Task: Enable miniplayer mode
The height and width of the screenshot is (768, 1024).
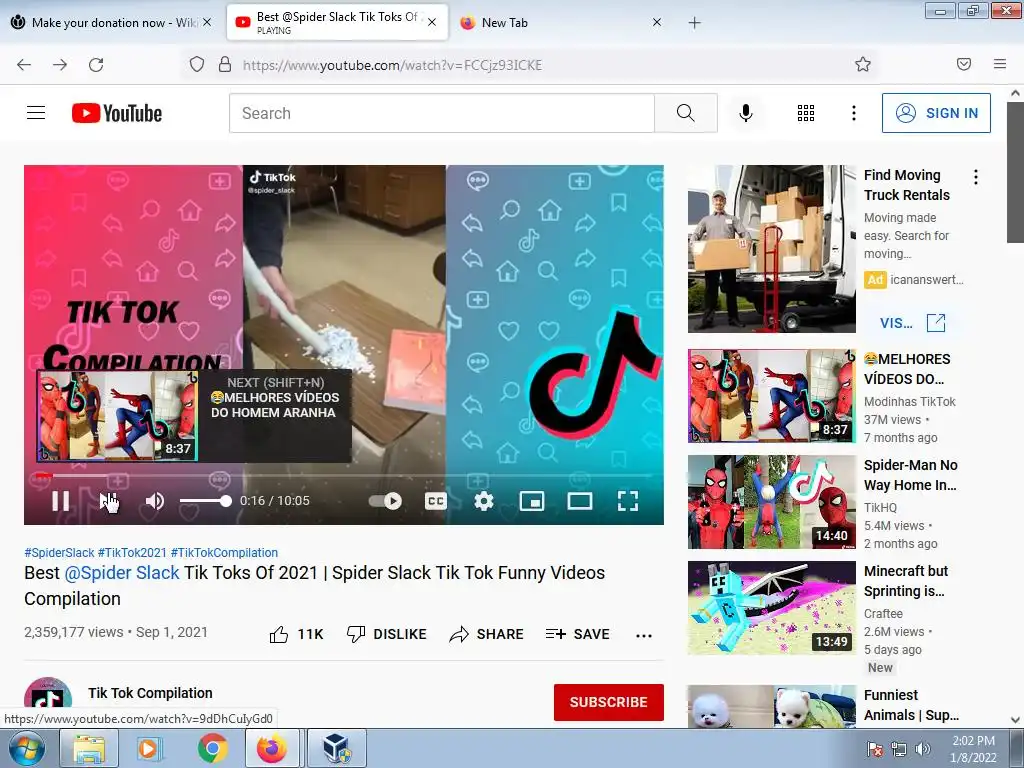Action: [532, 501]
